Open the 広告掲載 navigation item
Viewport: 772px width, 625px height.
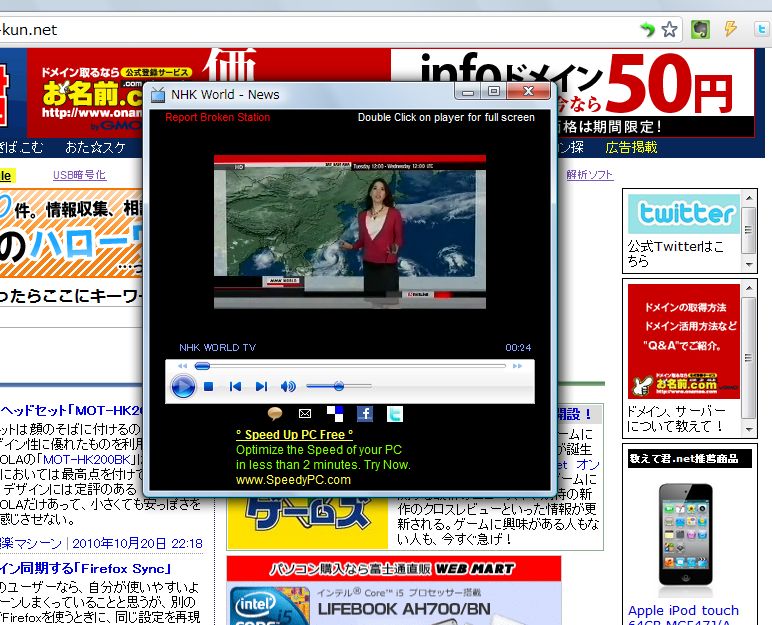632,147
